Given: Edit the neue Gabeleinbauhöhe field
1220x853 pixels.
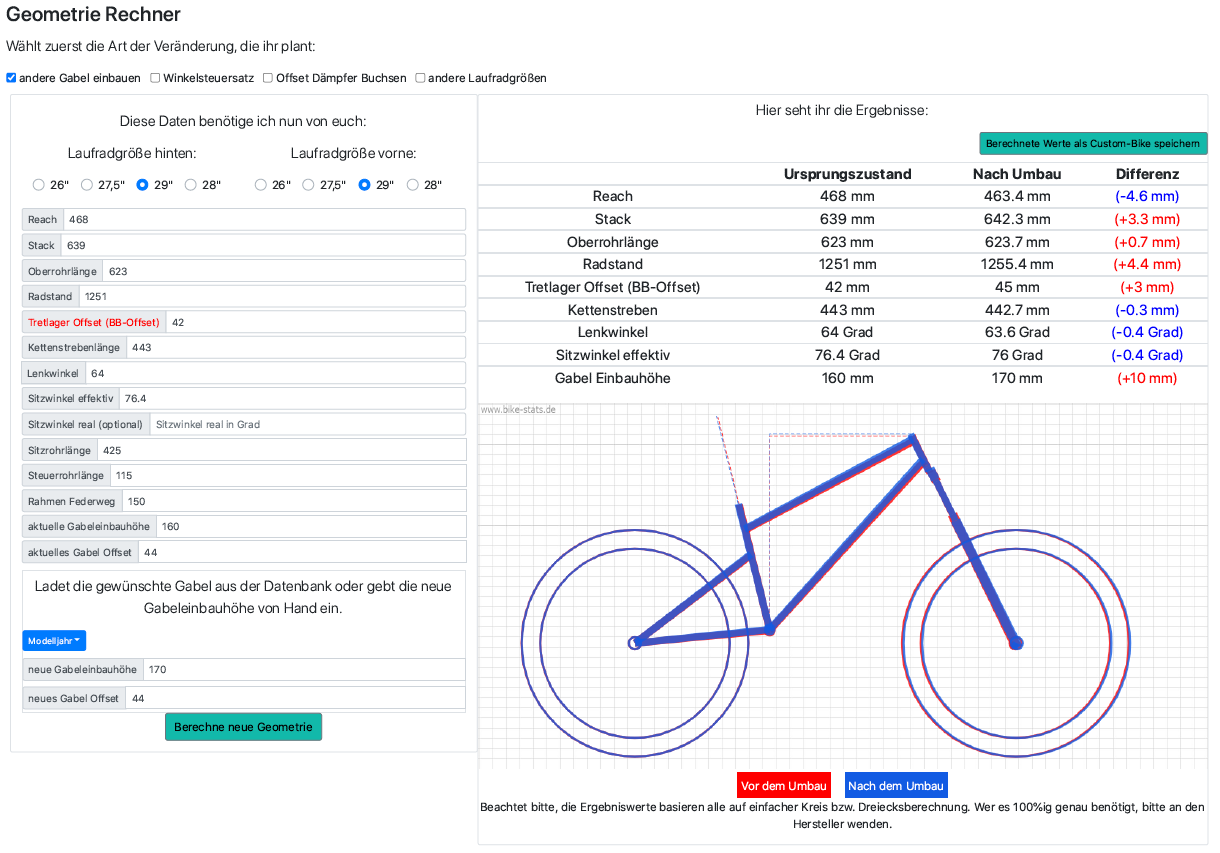Looking at the screenshot, I should pos(304,670).
